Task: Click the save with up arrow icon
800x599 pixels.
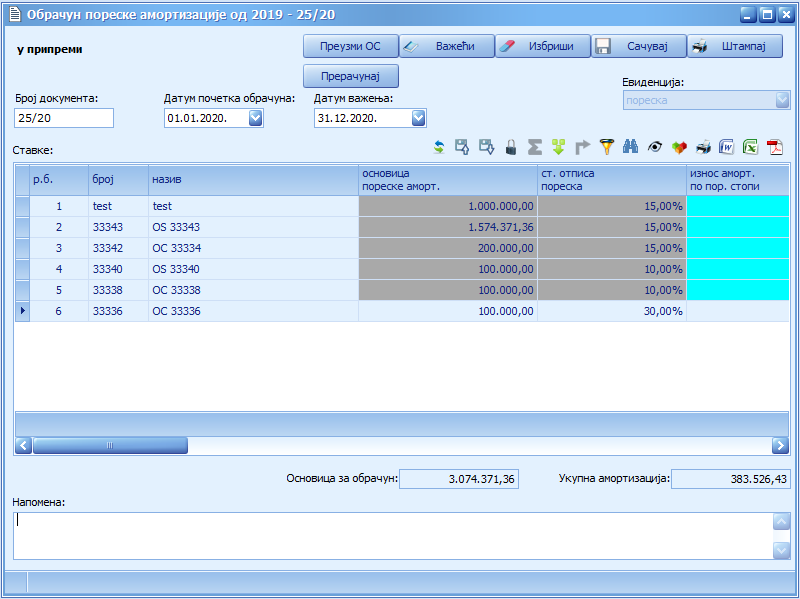Action: click(x=462, y=147)
